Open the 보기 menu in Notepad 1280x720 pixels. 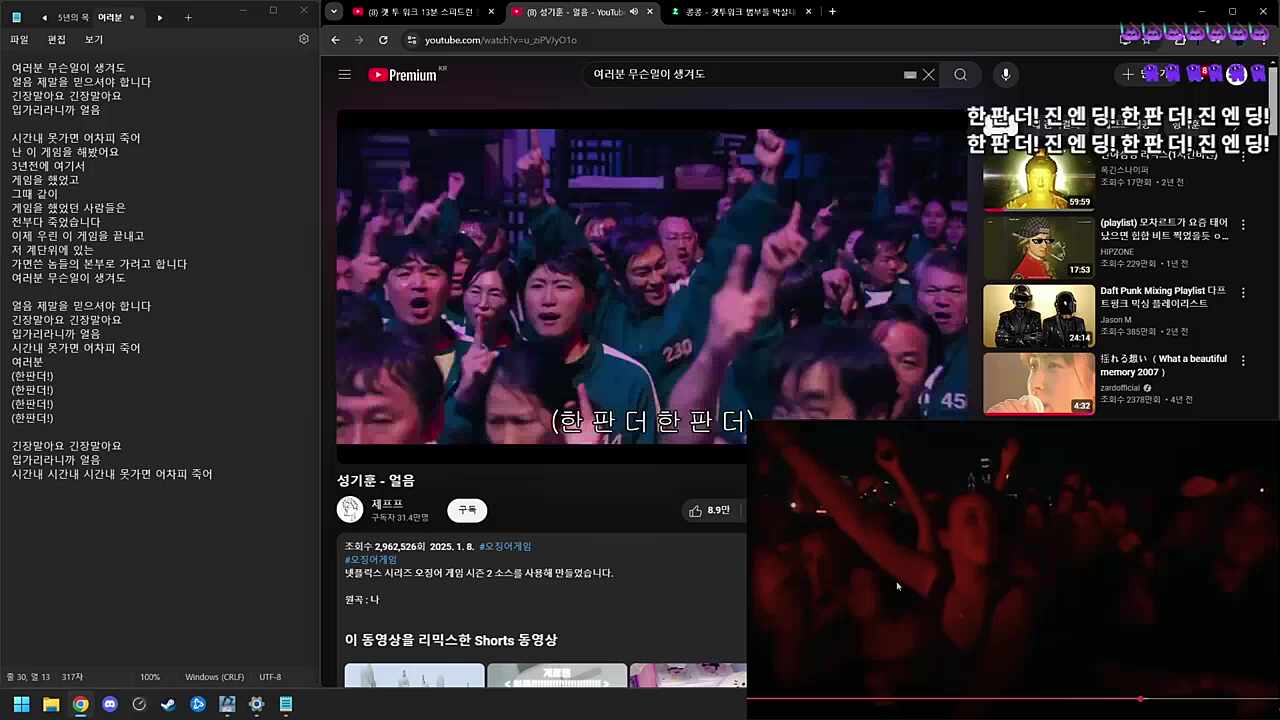pyautogui.click(x=93, y=39)
